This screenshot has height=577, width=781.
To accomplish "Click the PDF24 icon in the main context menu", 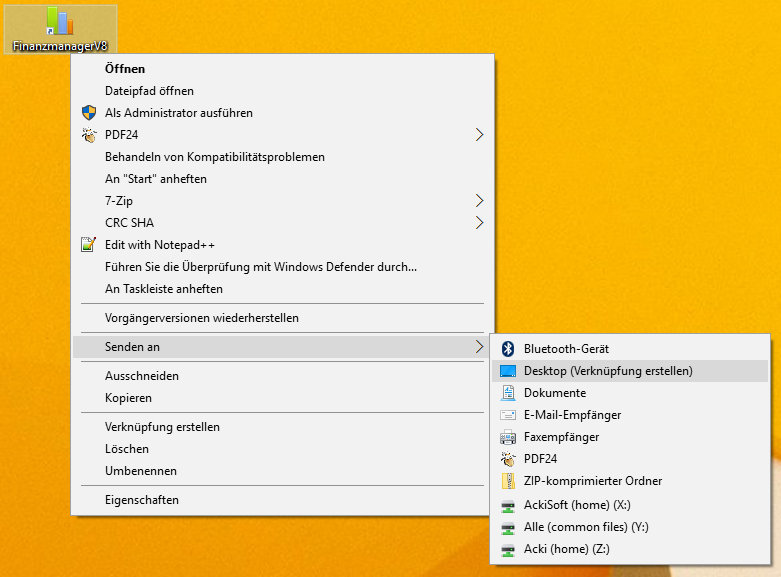I will pyautogui.click(x=89, y=135).
